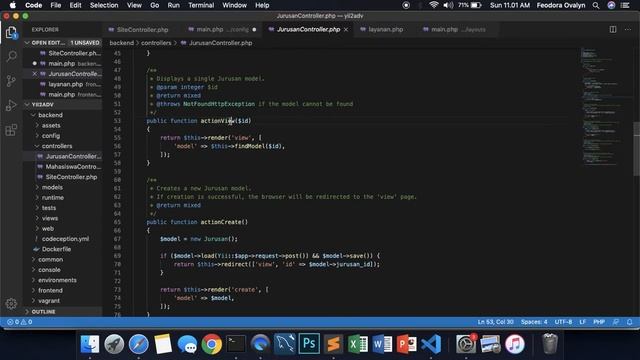
Task: Open Finder from the dock
Action: click(x=89, y=344)
